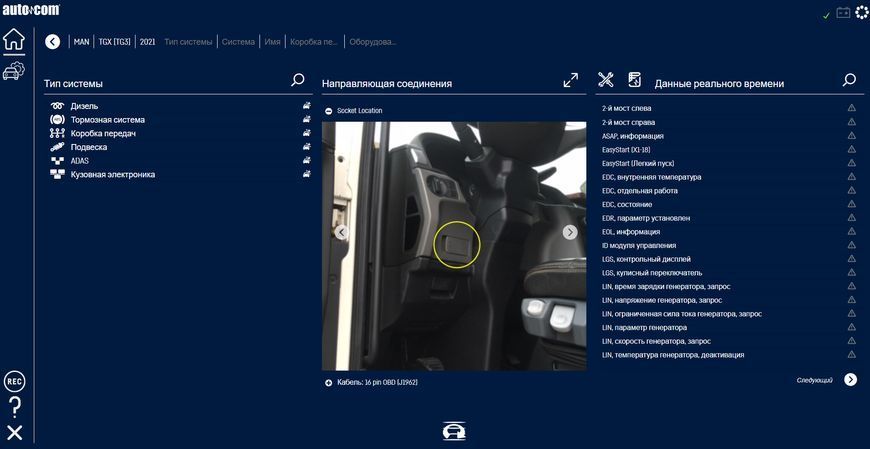The image size is (870, 449).
Task: Start recording with the REC button
Action: pyautogui.click(x=14, y=382)
